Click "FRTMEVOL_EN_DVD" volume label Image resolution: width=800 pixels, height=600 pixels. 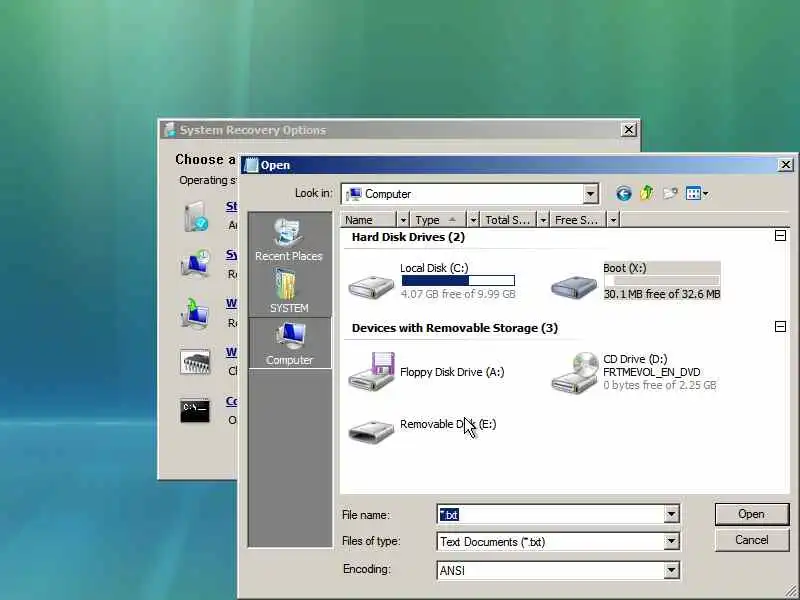652,372
